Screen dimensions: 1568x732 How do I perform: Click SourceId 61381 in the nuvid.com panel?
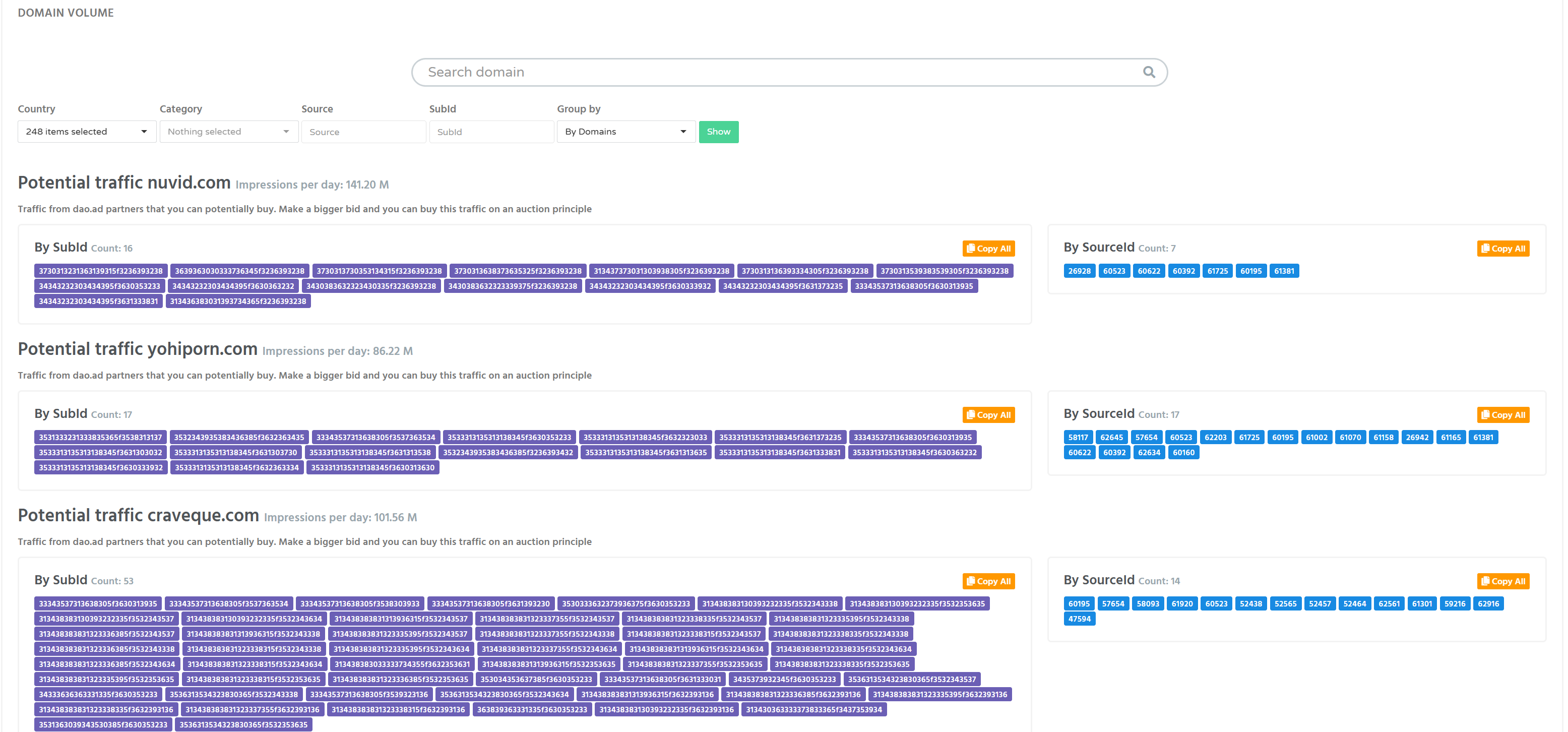click(x=1284, y=271)
